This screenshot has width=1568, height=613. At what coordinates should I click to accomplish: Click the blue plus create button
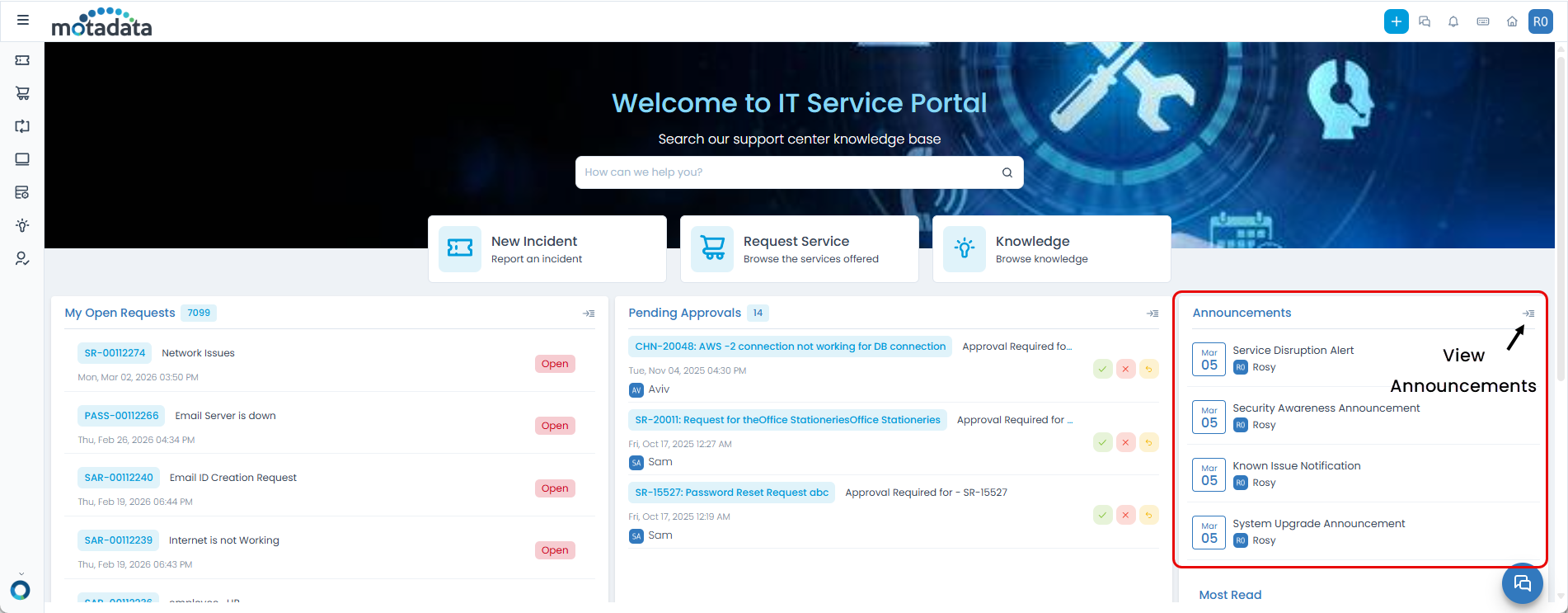coord(1396,21)
